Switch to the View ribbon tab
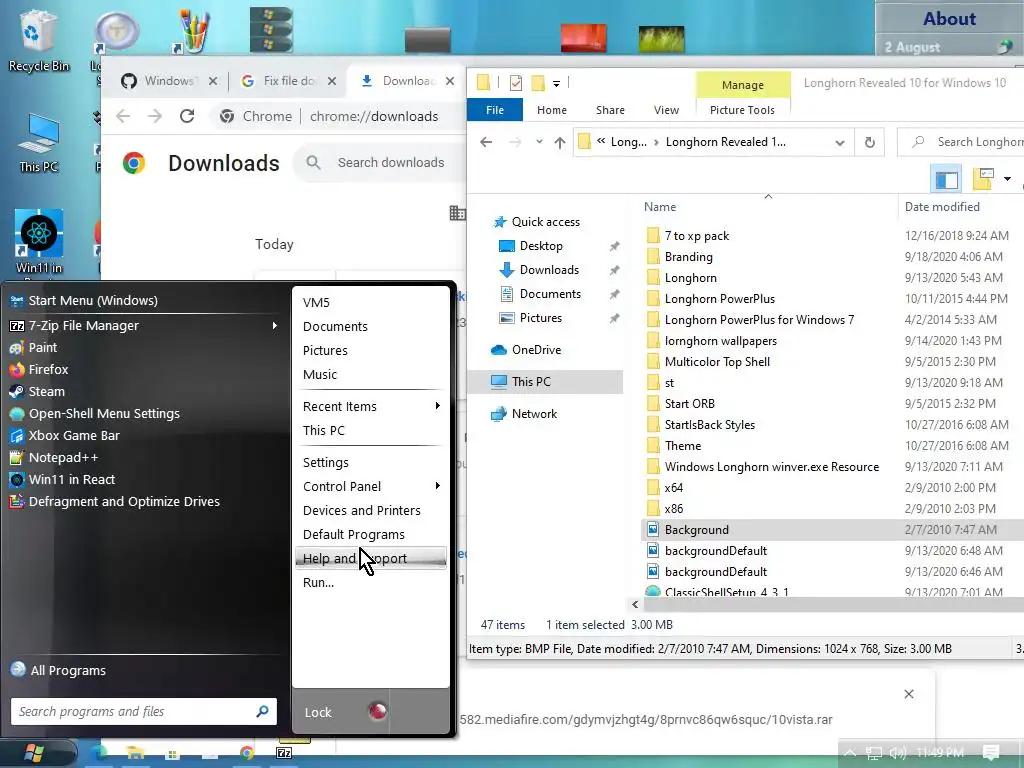 (x=666, y=110)
